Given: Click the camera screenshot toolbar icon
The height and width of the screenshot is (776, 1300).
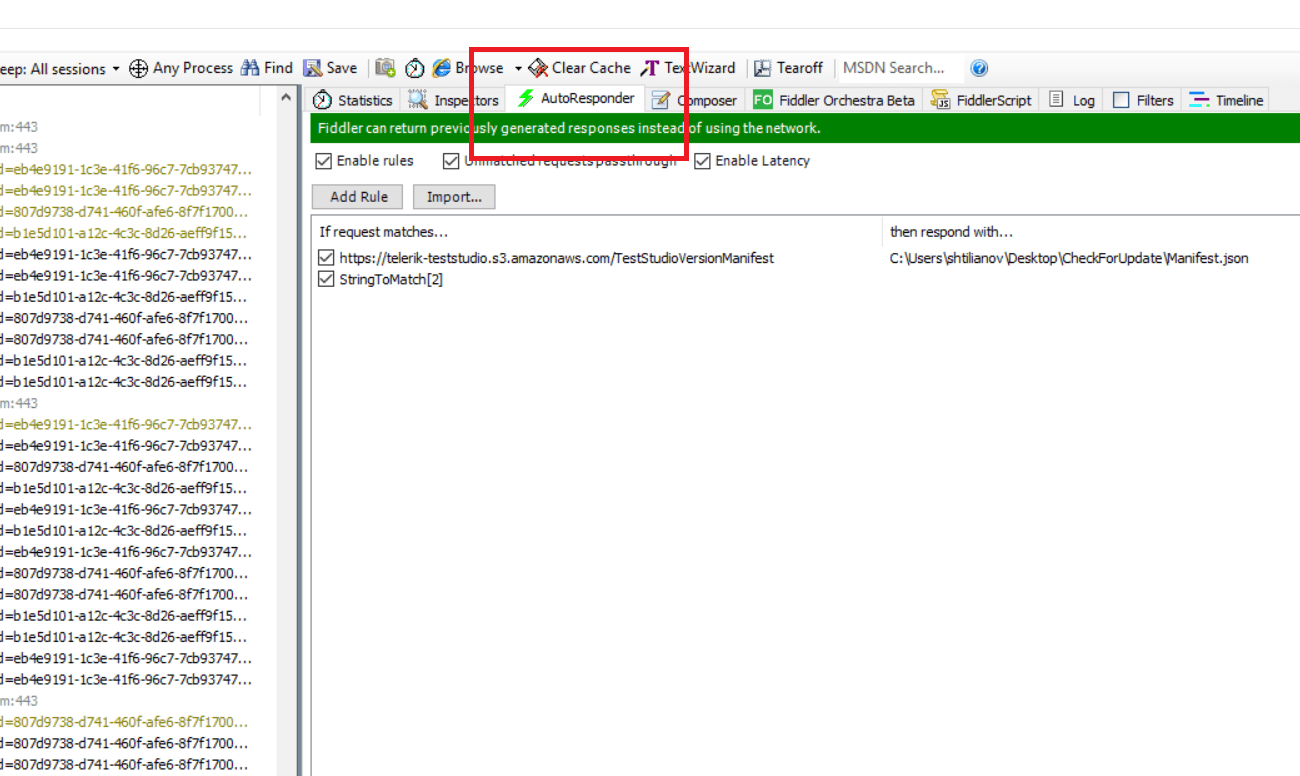Looking at the screenshot, I should click(385, 68).
